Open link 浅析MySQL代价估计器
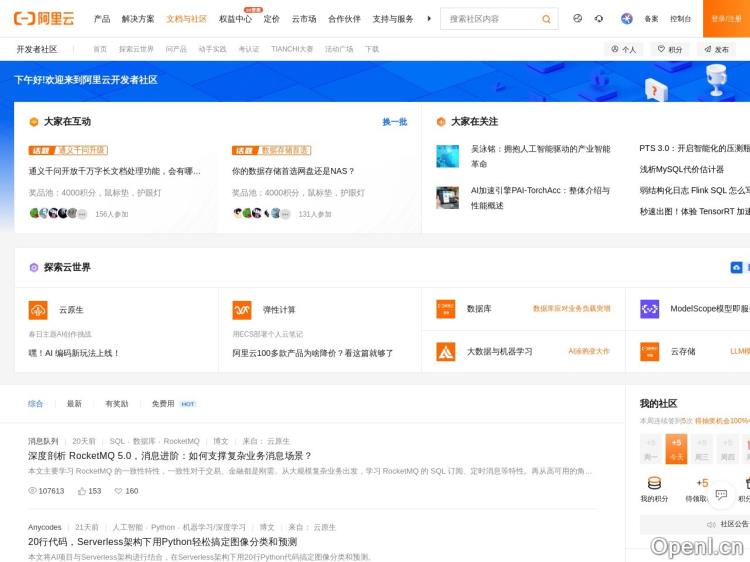 click(x=682, y=169)
